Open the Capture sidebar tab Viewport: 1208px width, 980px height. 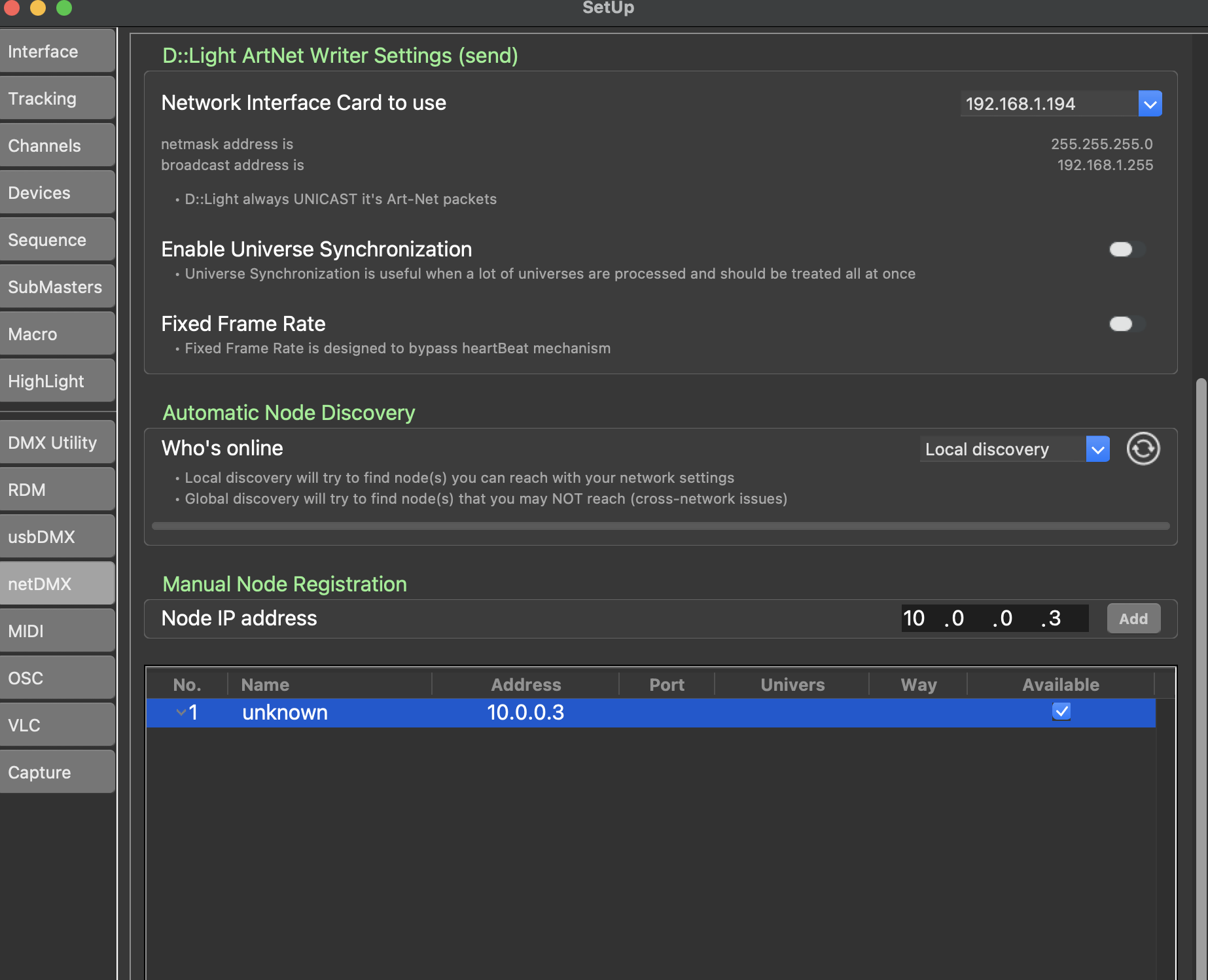(58, 773)
